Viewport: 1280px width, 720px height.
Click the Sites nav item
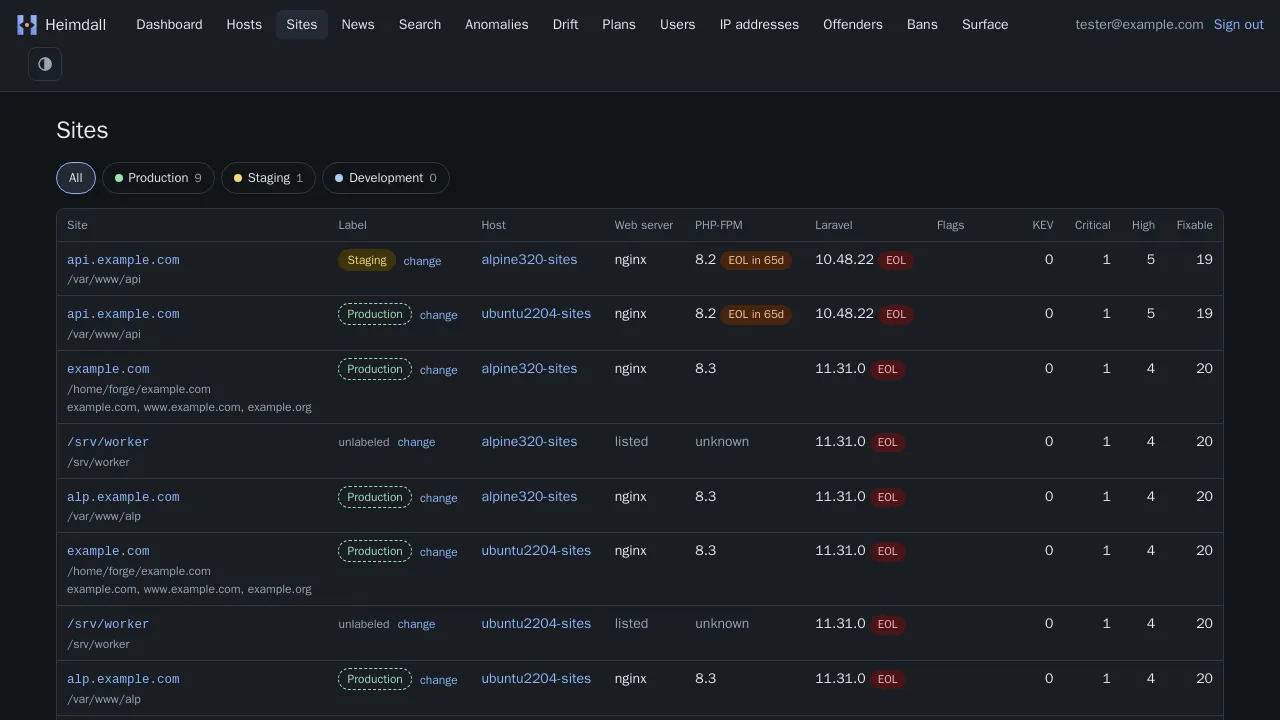click(x=301, y=25)
